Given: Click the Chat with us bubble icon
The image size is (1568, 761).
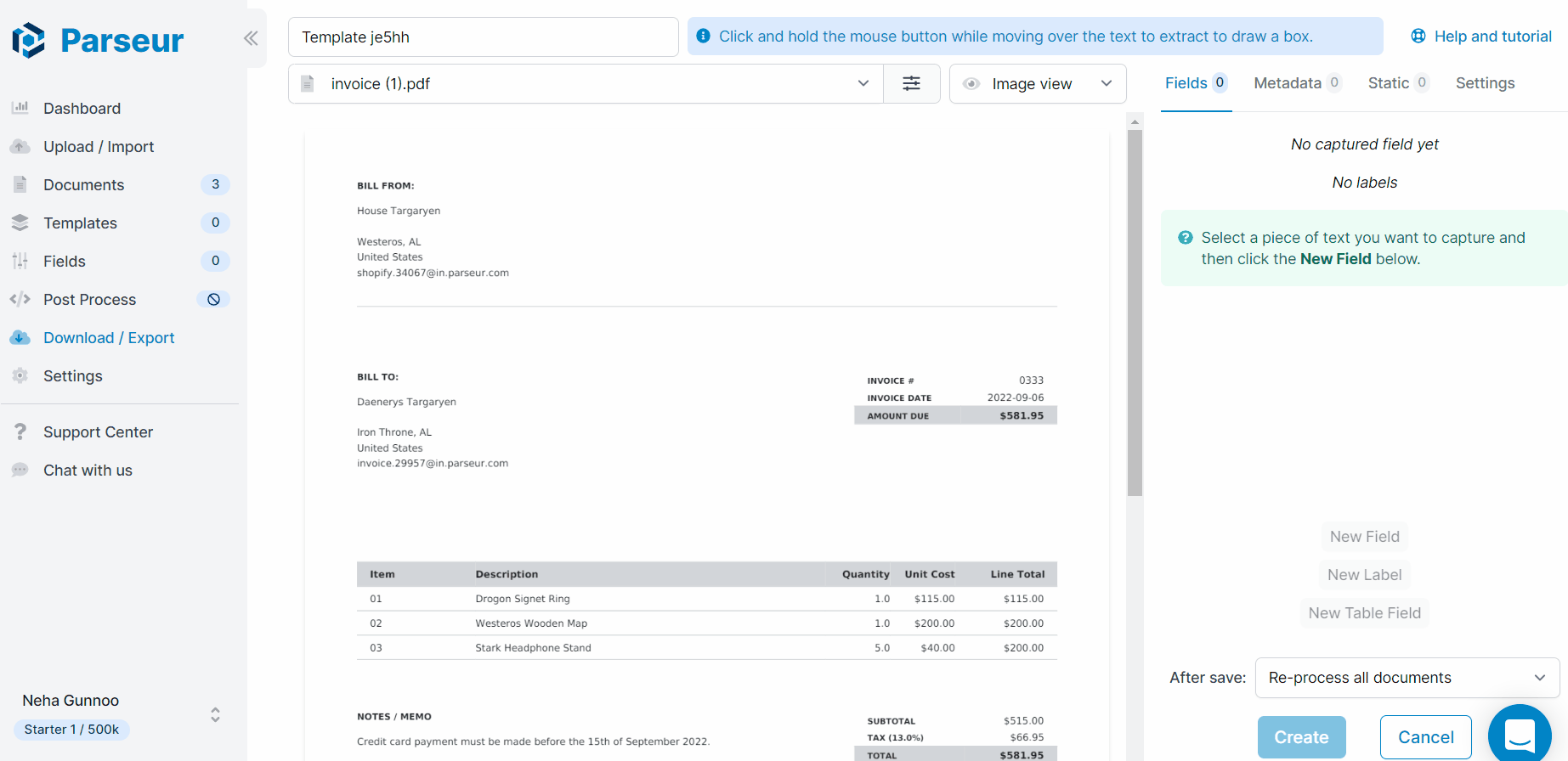Looking at the screenshot, I should 20,470.
